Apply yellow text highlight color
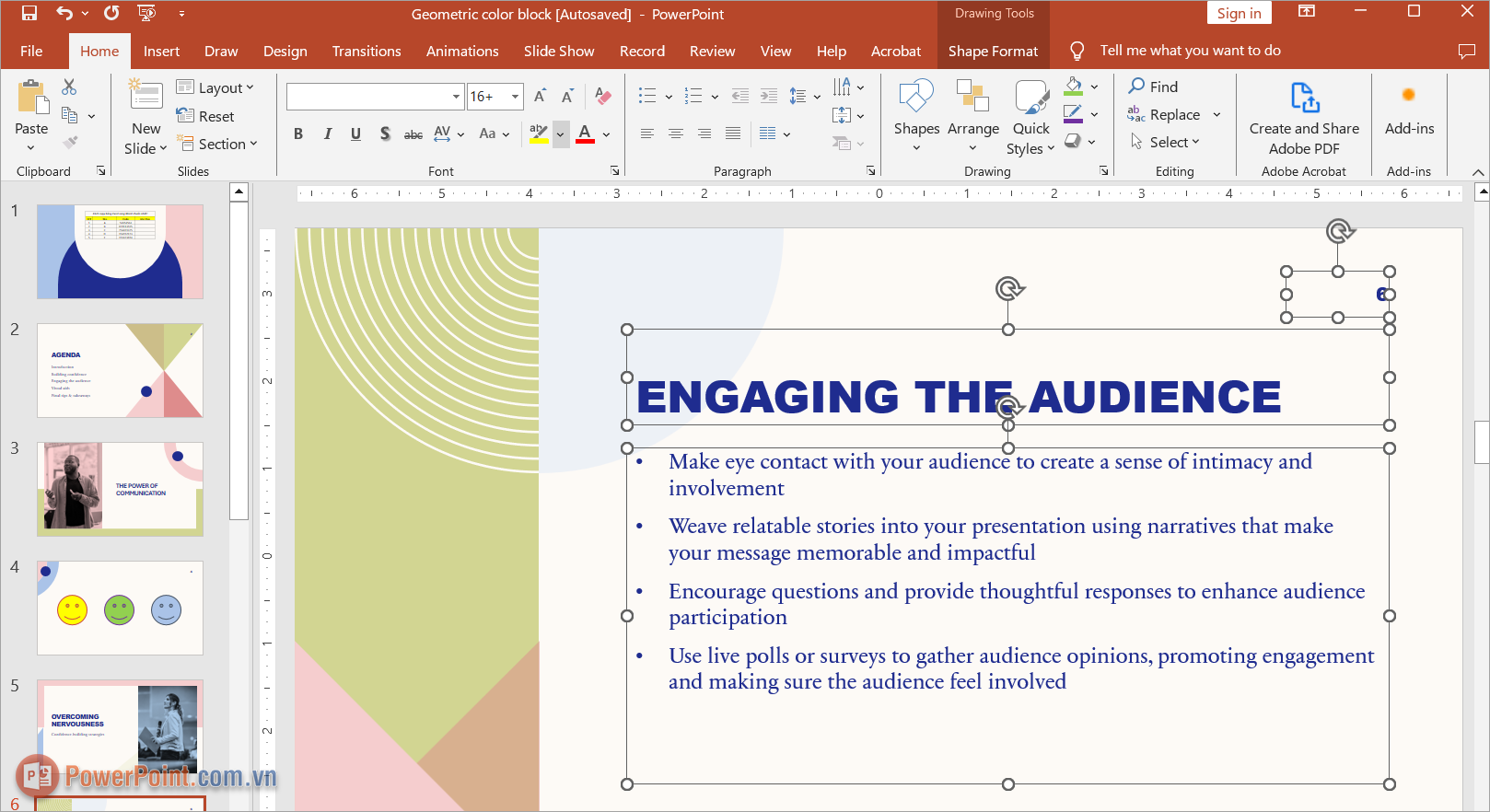This screenshot has width=1490, height=812. (x=539, y=134)
